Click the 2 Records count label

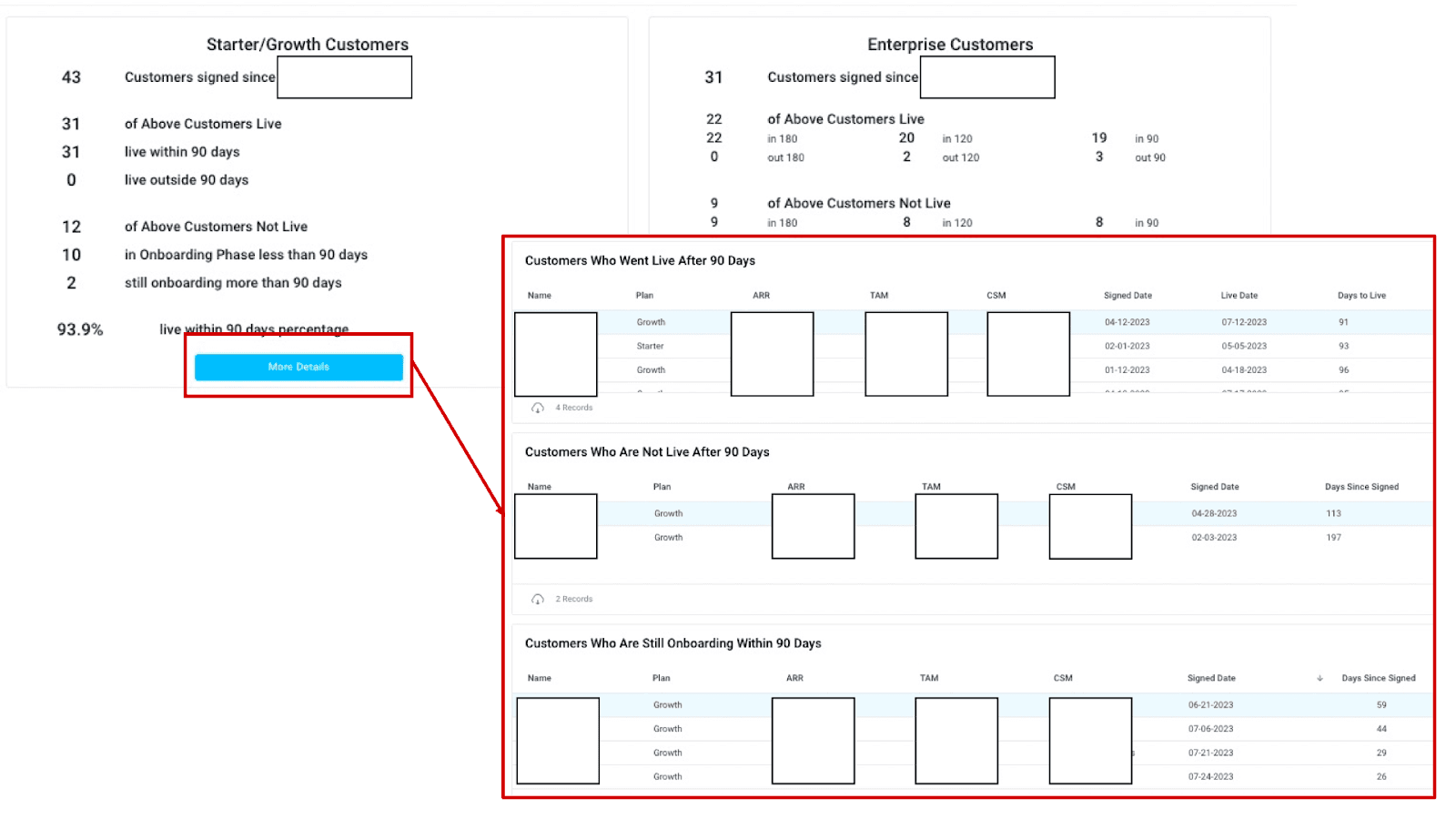tap(574, 599)
